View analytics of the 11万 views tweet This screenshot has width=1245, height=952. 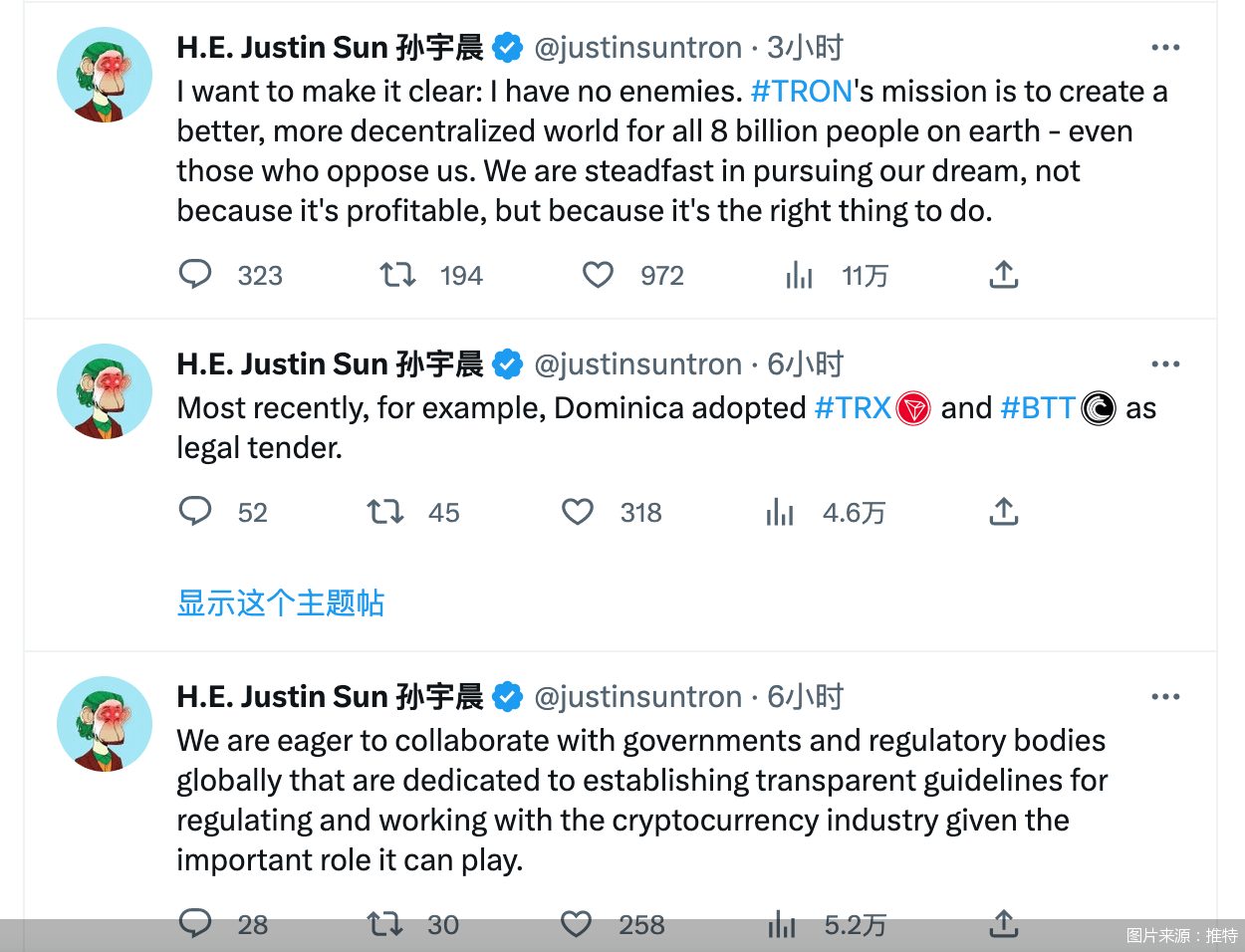tap(800, 275)
